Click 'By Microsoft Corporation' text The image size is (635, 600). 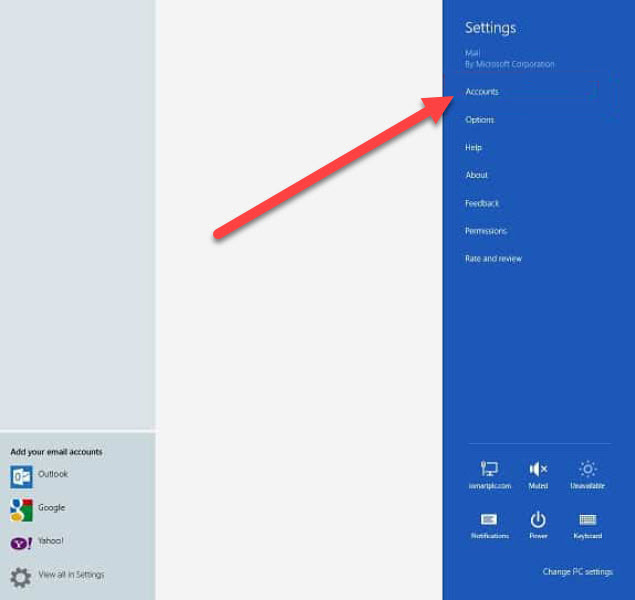509,64
